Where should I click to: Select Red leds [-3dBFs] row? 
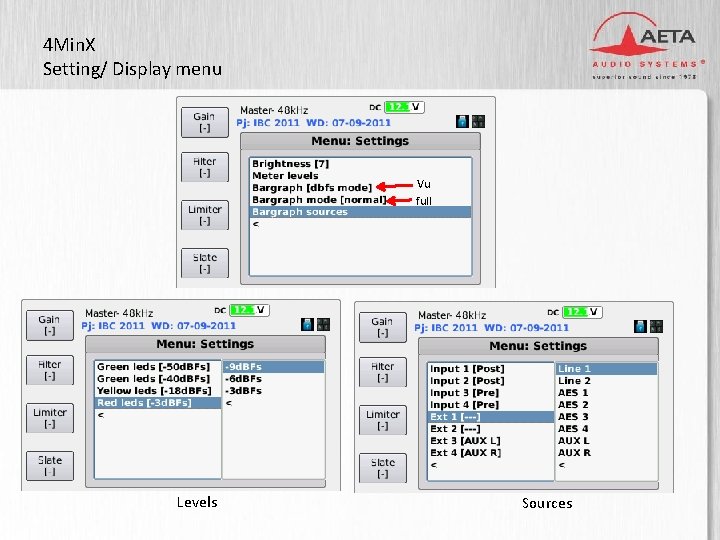(158, 403)
